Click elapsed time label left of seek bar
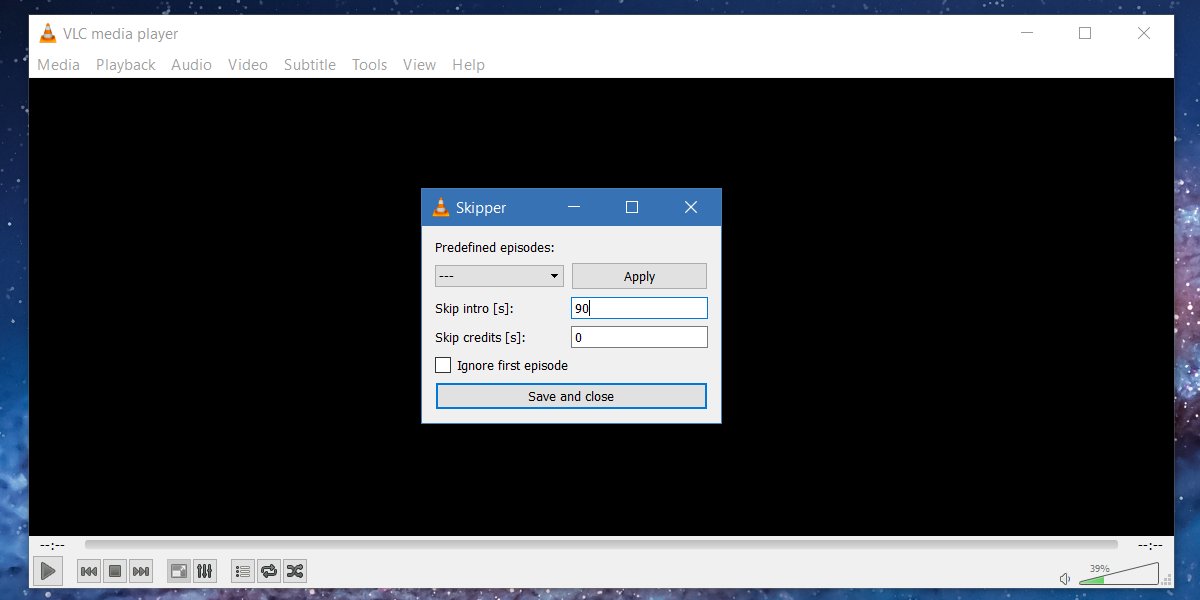 pyautogui.click(x=52, y=545)
